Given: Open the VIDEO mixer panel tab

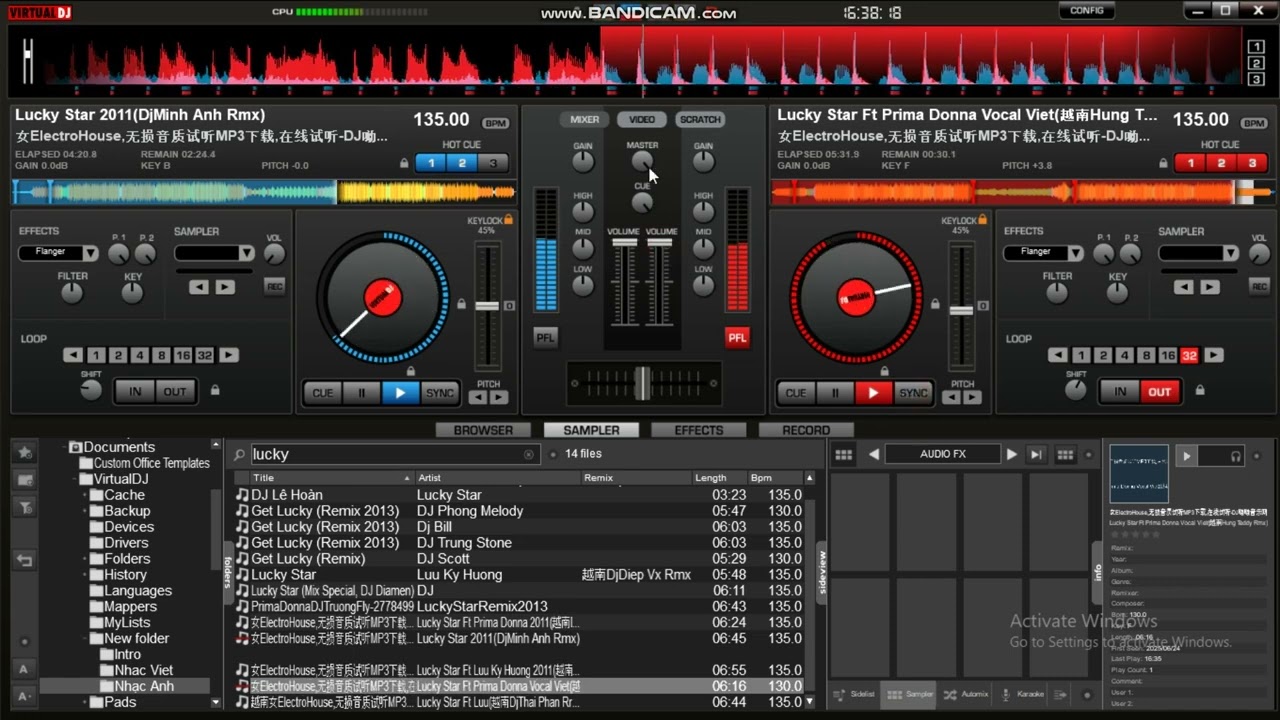Looking at the screenshot, I should pyautogui.click(x=642, y=119).
